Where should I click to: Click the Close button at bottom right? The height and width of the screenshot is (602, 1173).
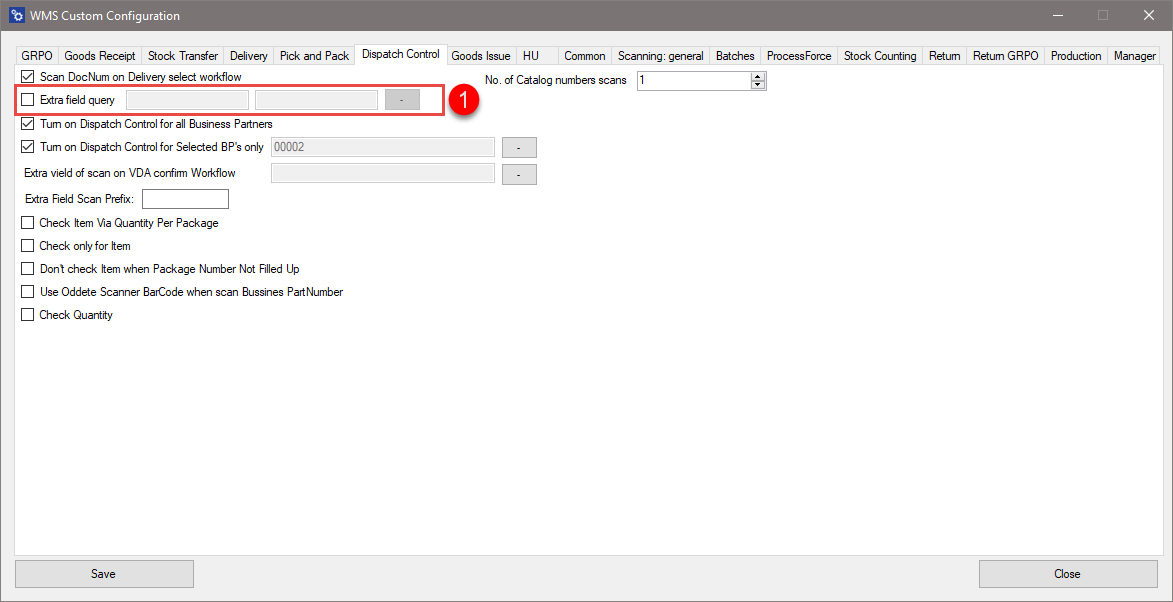click(x=1067, y=574)
